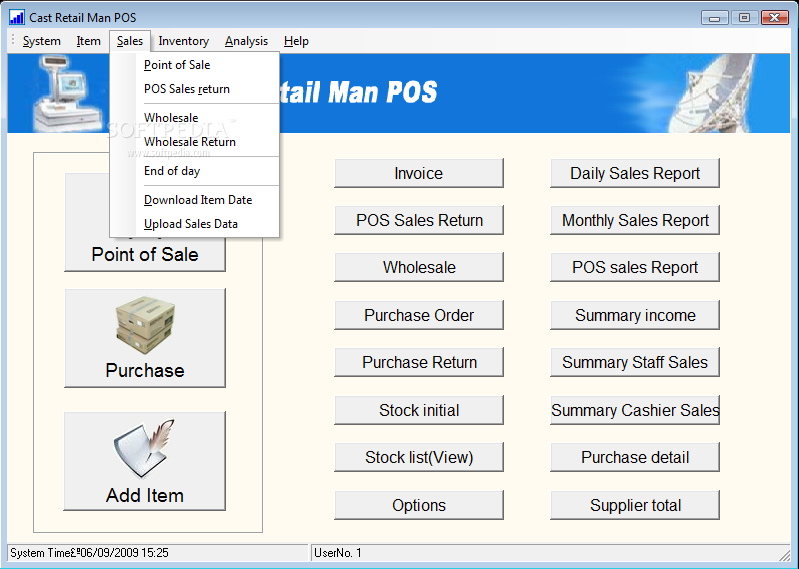Click the window resize grip corner

pyautogui.click(x=784, y=554)
